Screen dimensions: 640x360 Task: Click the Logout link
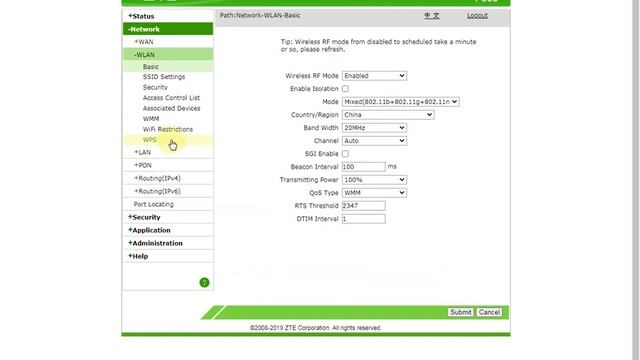click(477, 16)
